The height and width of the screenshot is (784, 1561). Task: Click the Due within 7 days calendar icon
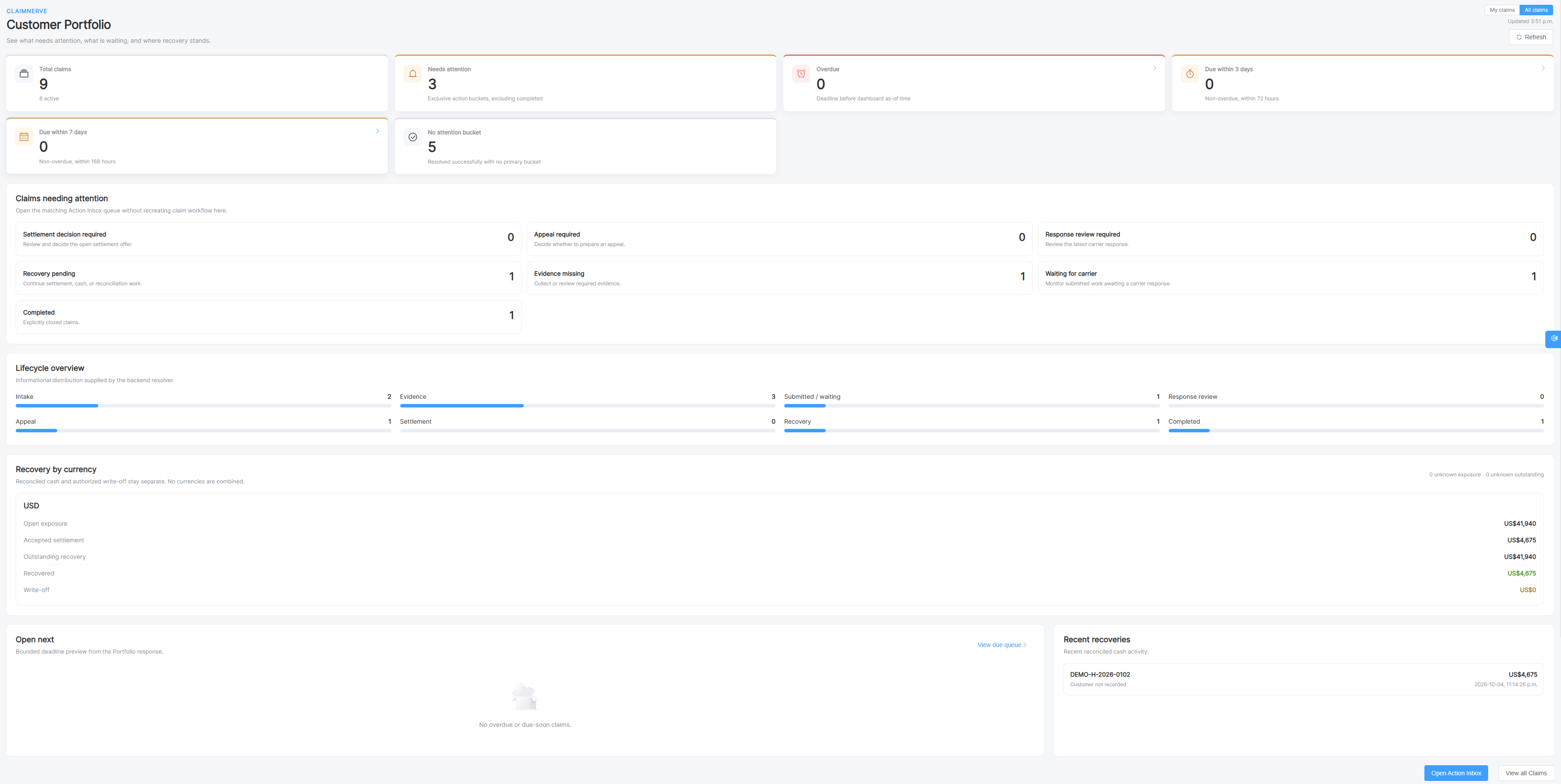coord(24,137)
